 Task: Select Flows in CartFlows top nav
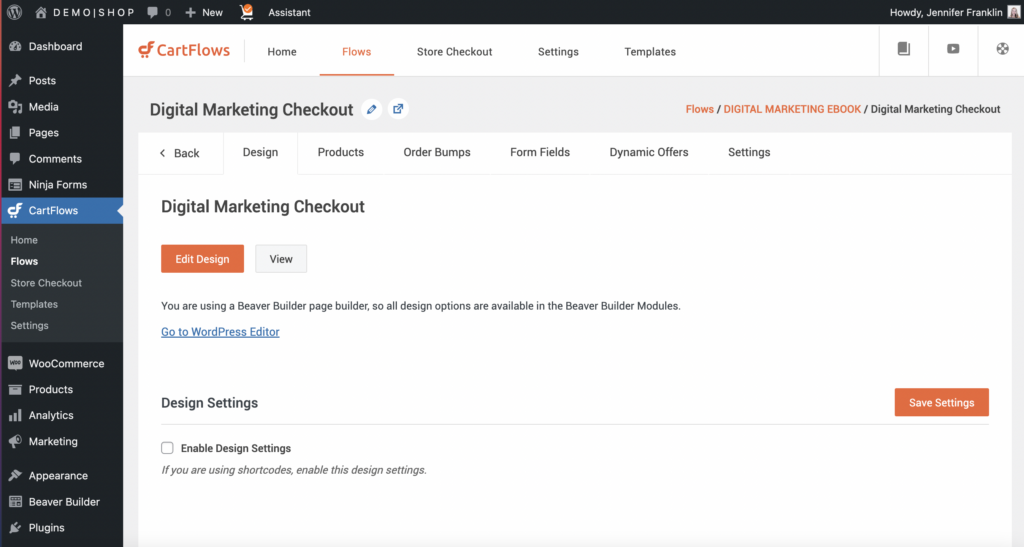pyautogui.click(x=357, y=52)
